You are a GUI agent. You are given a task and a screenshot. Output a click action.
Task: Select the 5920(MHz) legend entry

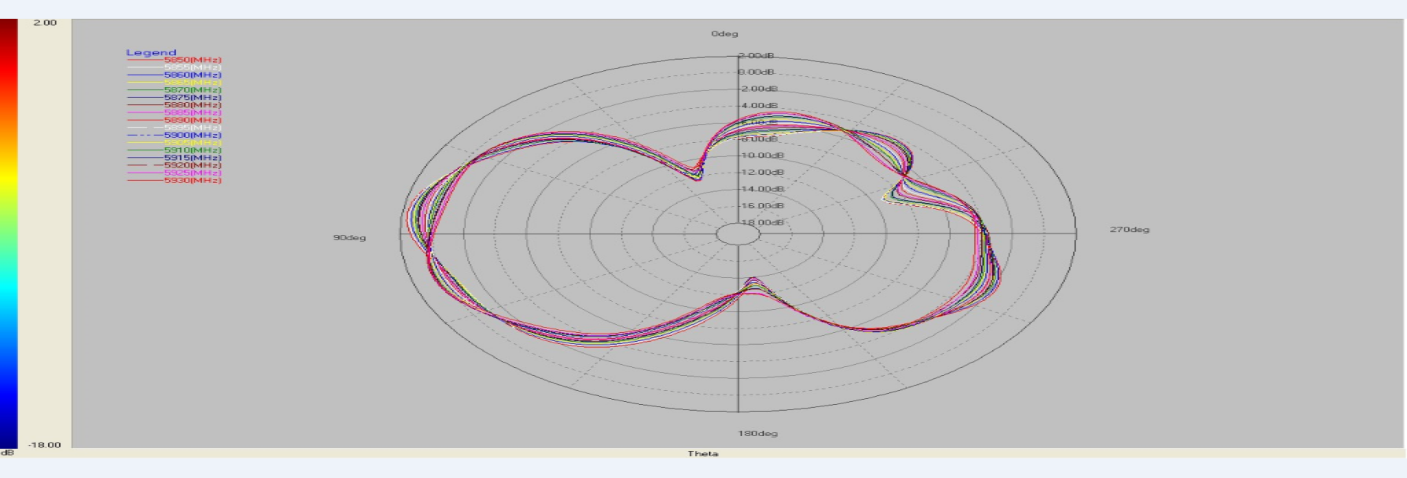point(174,165)
